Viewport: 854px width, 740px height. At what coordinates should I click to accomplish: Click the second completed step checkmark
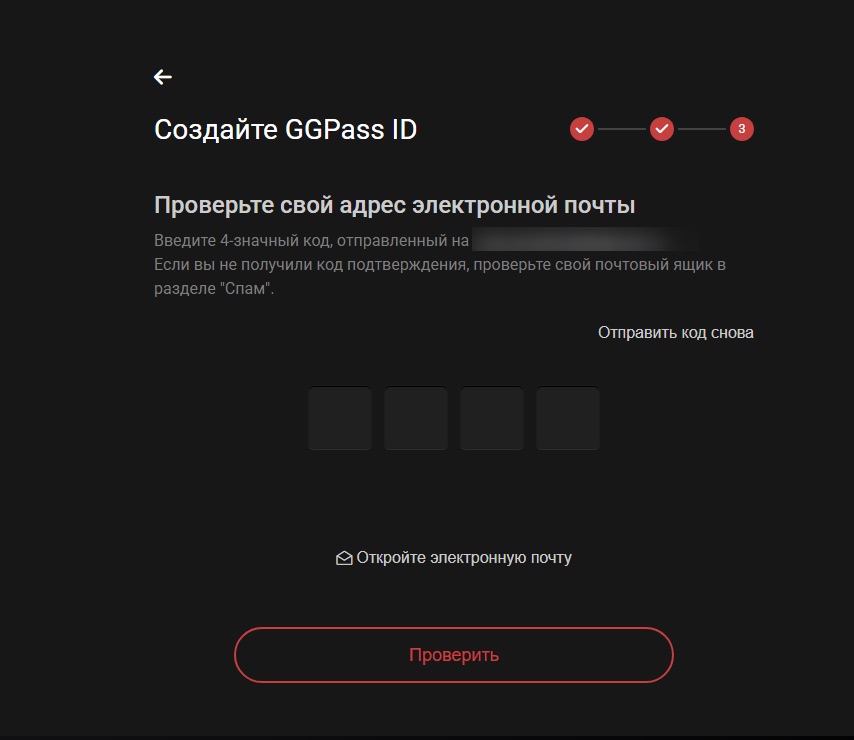tap(661, 129)
